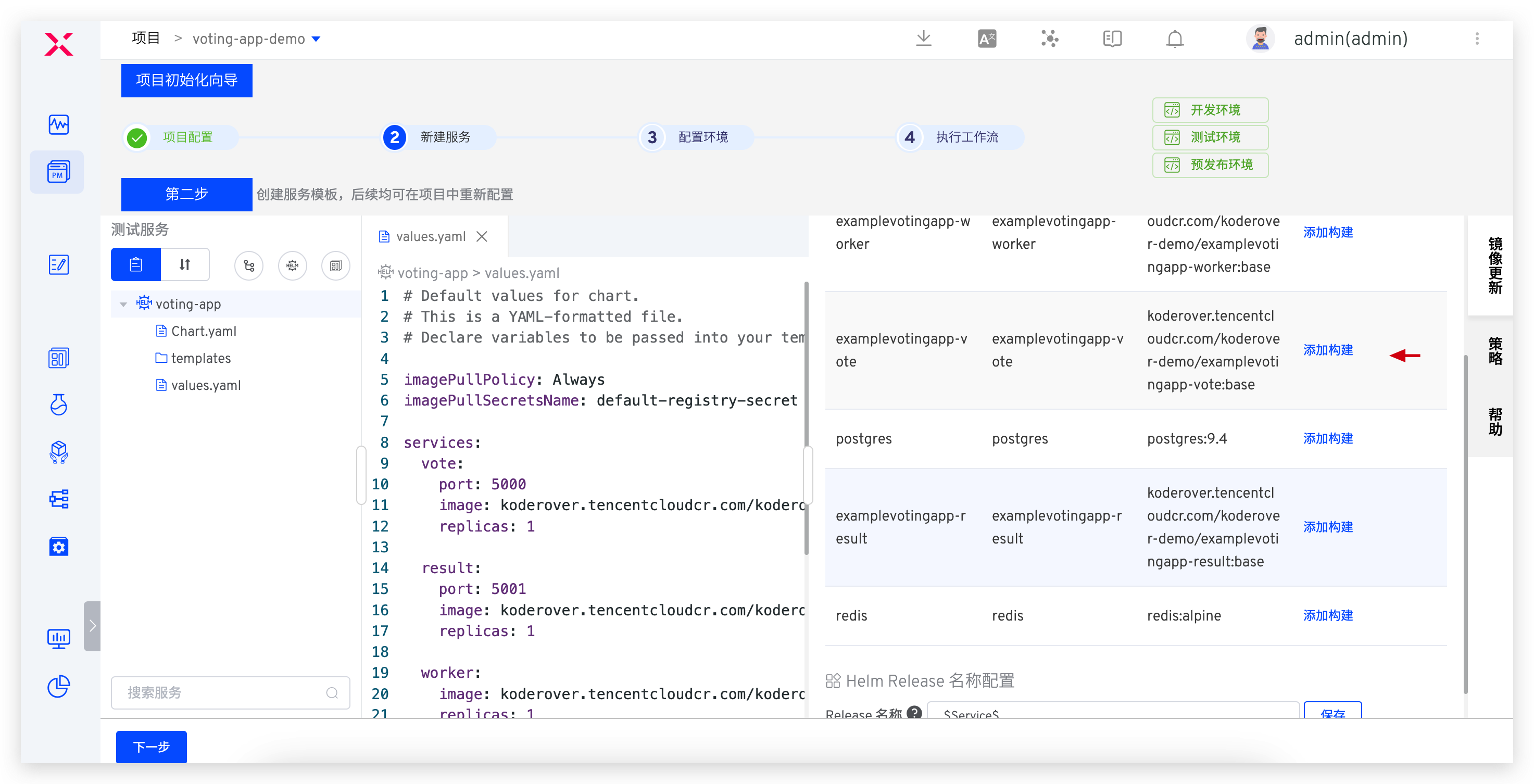
Task: Click the 开发环境 environment tag
Action: coord(1210,110)
